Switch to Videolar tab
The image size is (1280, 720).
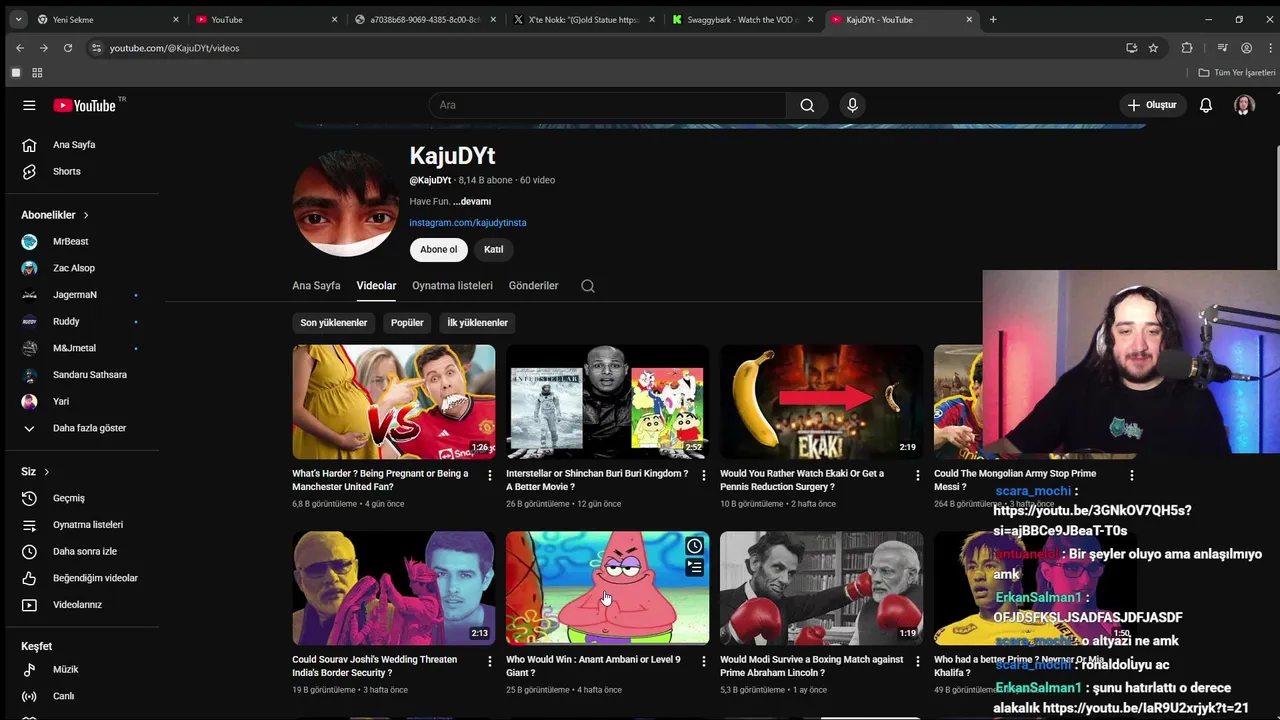pos(376,286)
